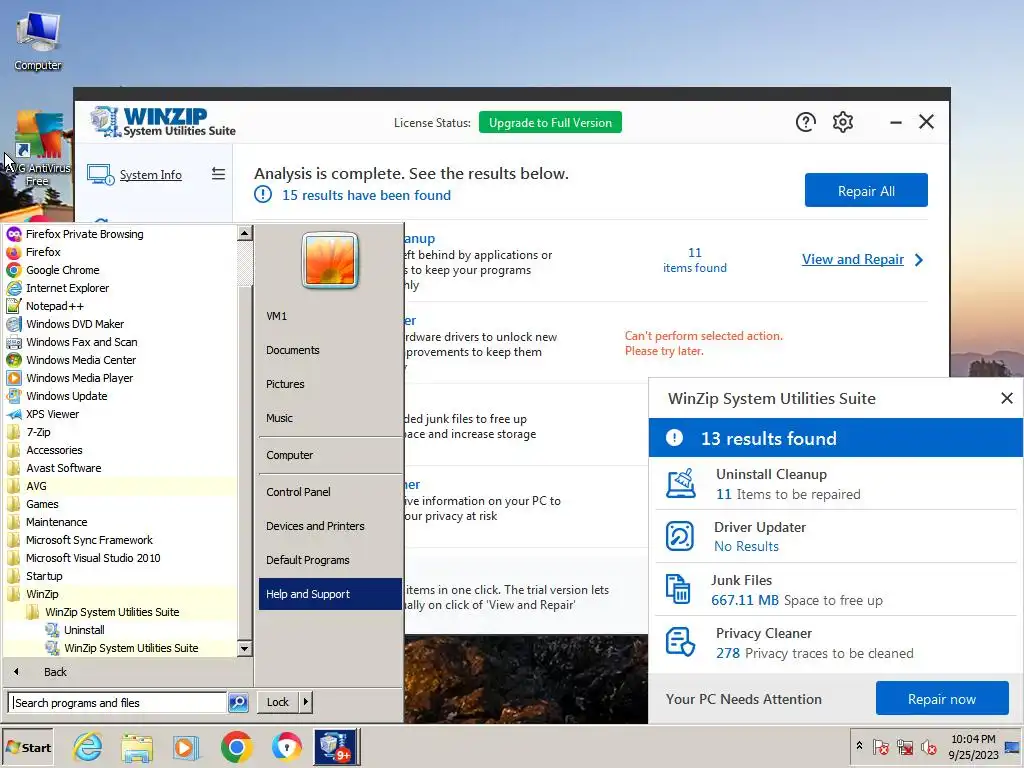Open Windows Media Center entry
This screenshot has width=1024, height=768.
(80, 360)
